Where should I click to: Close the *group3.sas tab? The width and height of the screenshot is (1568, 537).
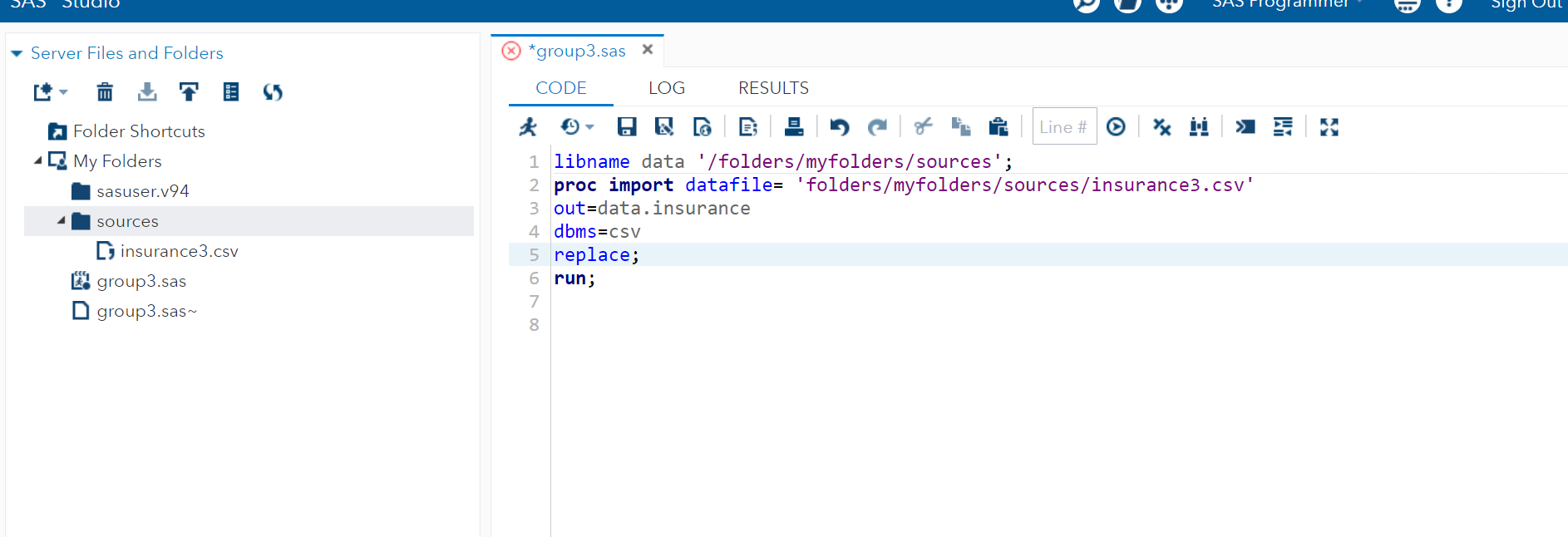tap(648, 50)
